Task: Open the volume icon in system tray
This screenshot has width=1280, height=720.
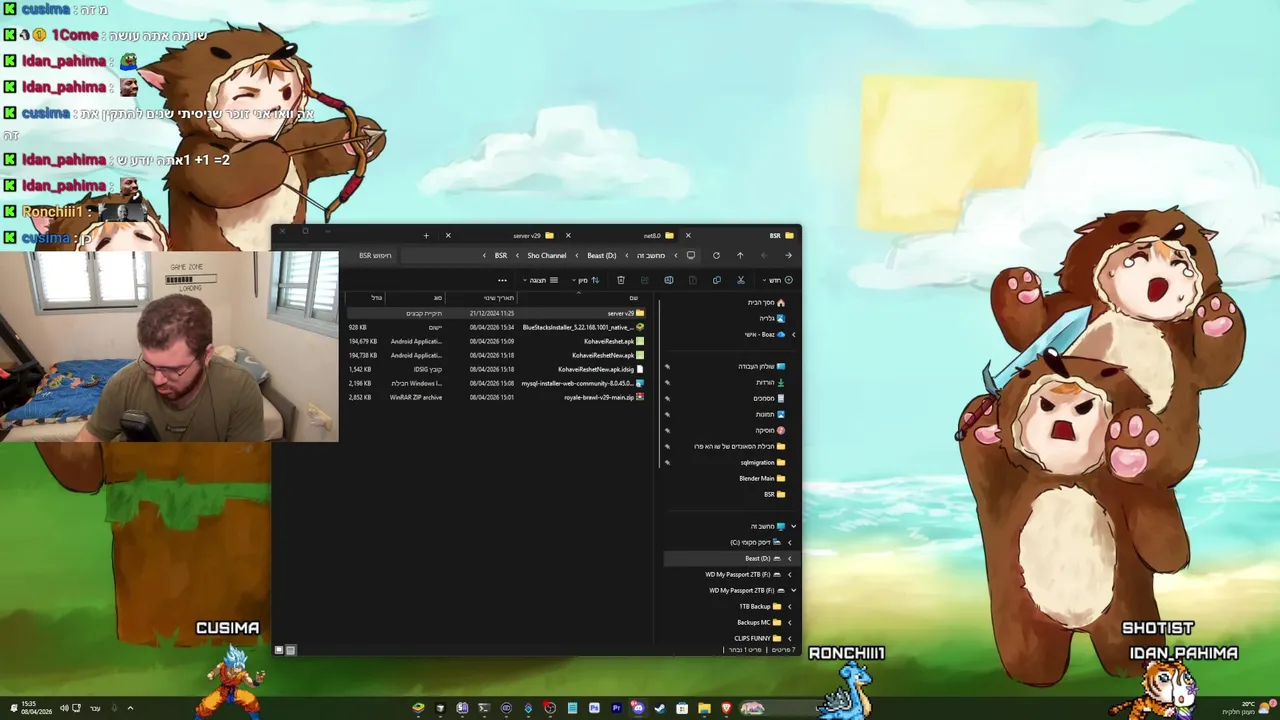Action: (x=64, y=708)
